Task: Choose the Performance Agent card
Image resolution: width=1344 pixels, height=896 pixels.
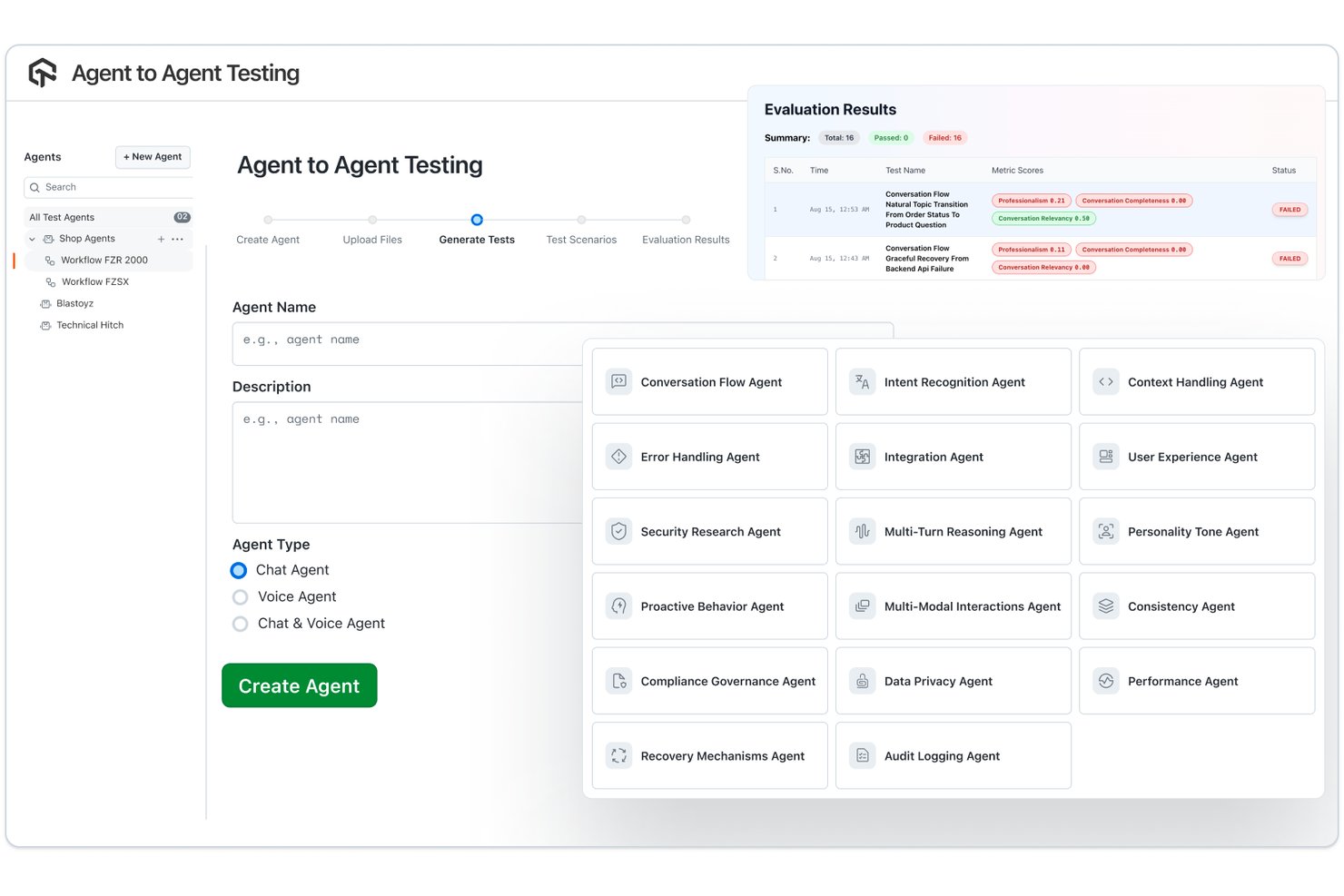Action: [1197, 681]
